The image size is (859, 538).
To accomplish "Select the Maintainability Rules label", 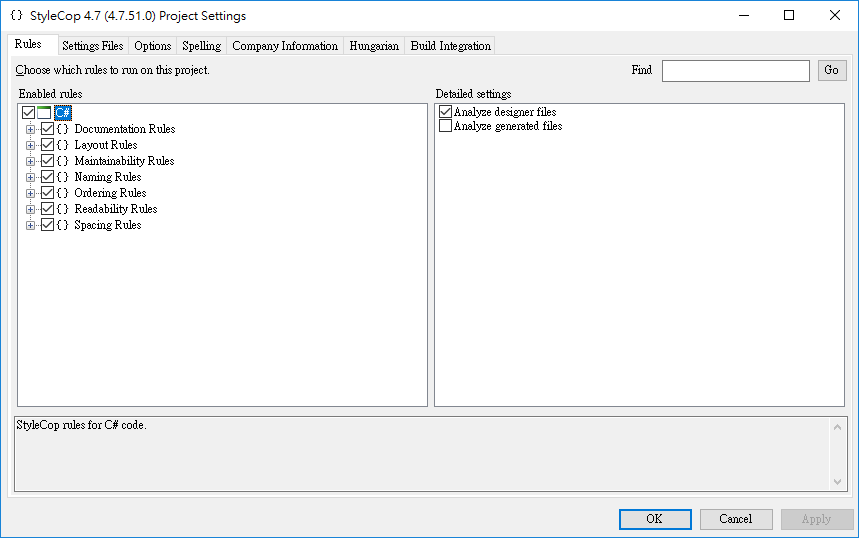I will [124, 161].
